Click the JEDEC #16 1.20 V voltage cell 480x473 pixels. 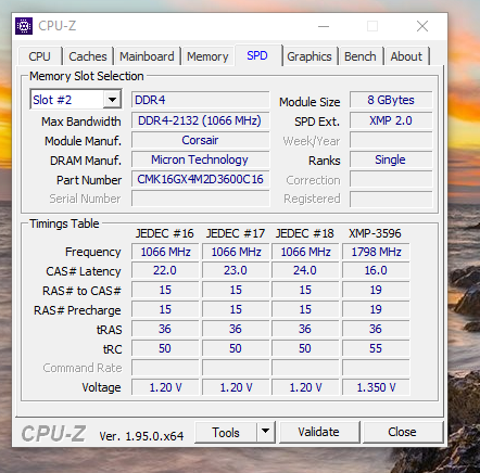click(x=165, y=387)
